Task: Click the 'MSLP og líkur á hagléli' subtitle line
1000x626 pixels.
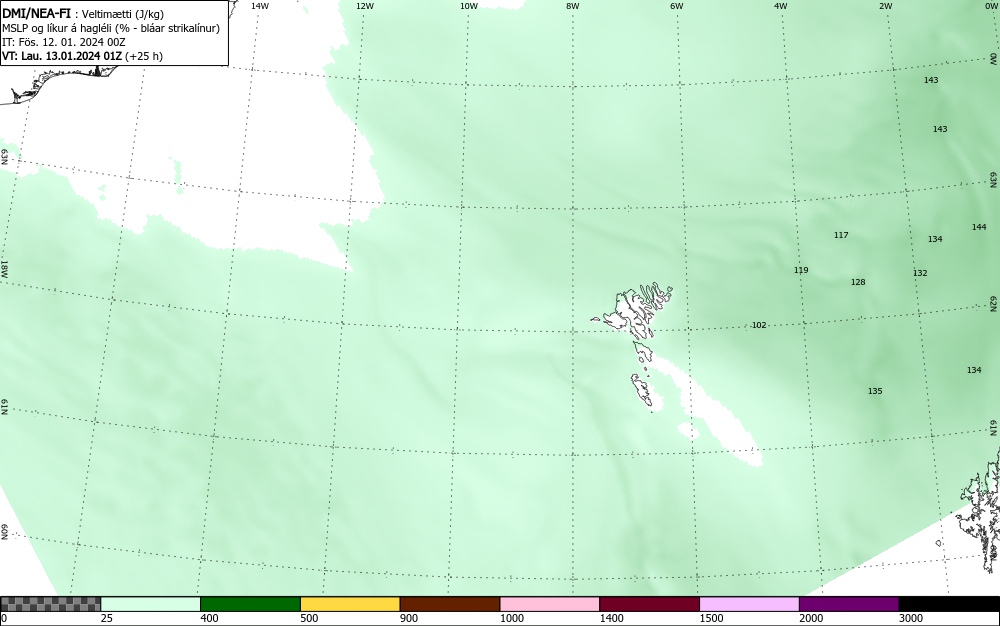Action: click(x=111, y=29)
